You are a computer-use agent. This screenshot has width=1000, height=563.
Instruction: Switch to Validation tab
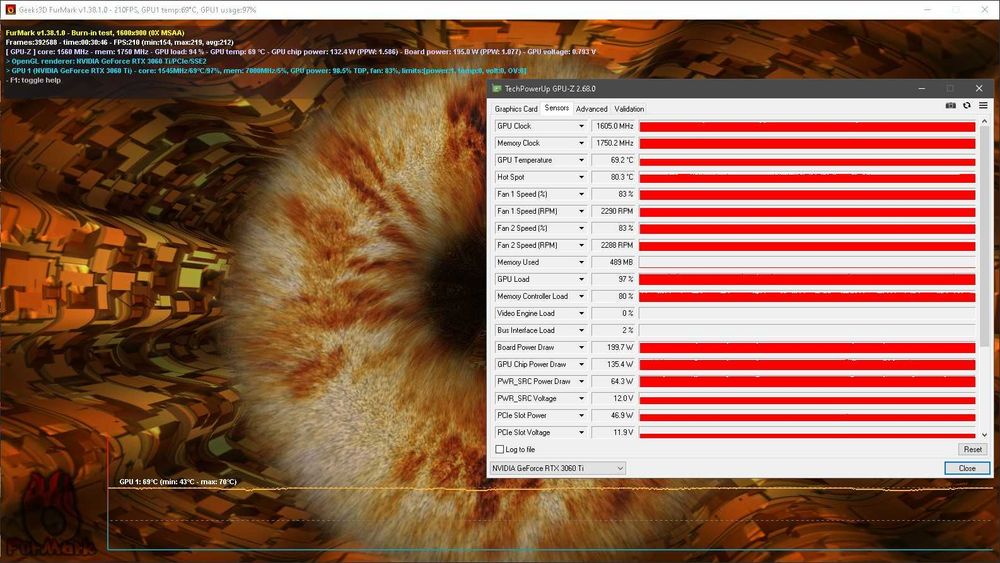629,109
